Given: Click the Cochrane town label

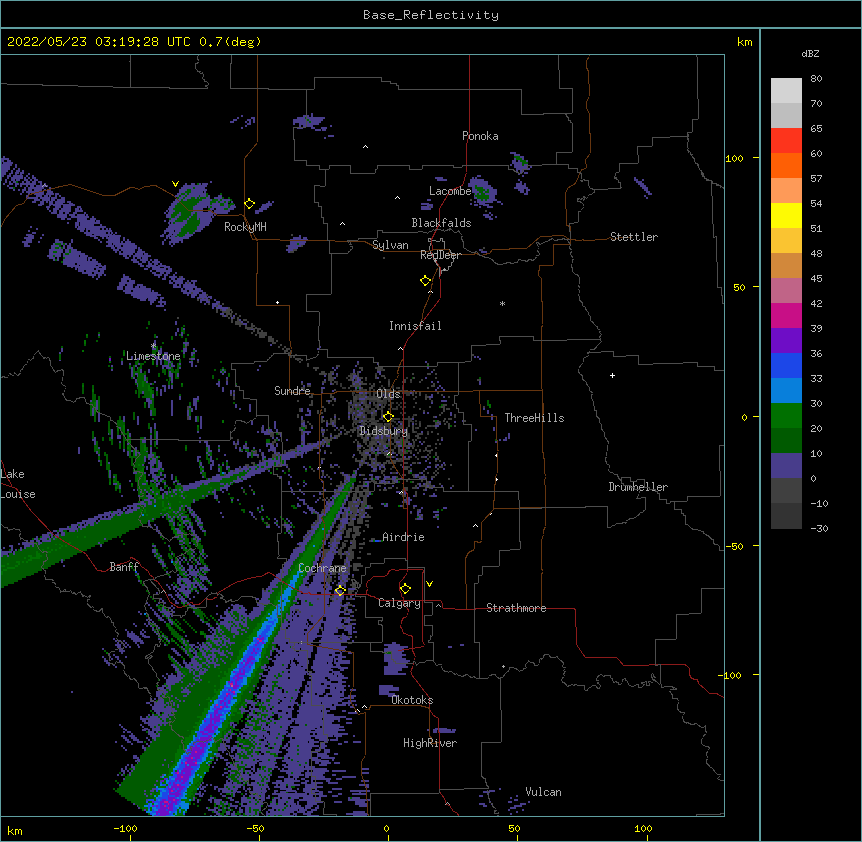Looking at the screenshot, I should point(322,568).
